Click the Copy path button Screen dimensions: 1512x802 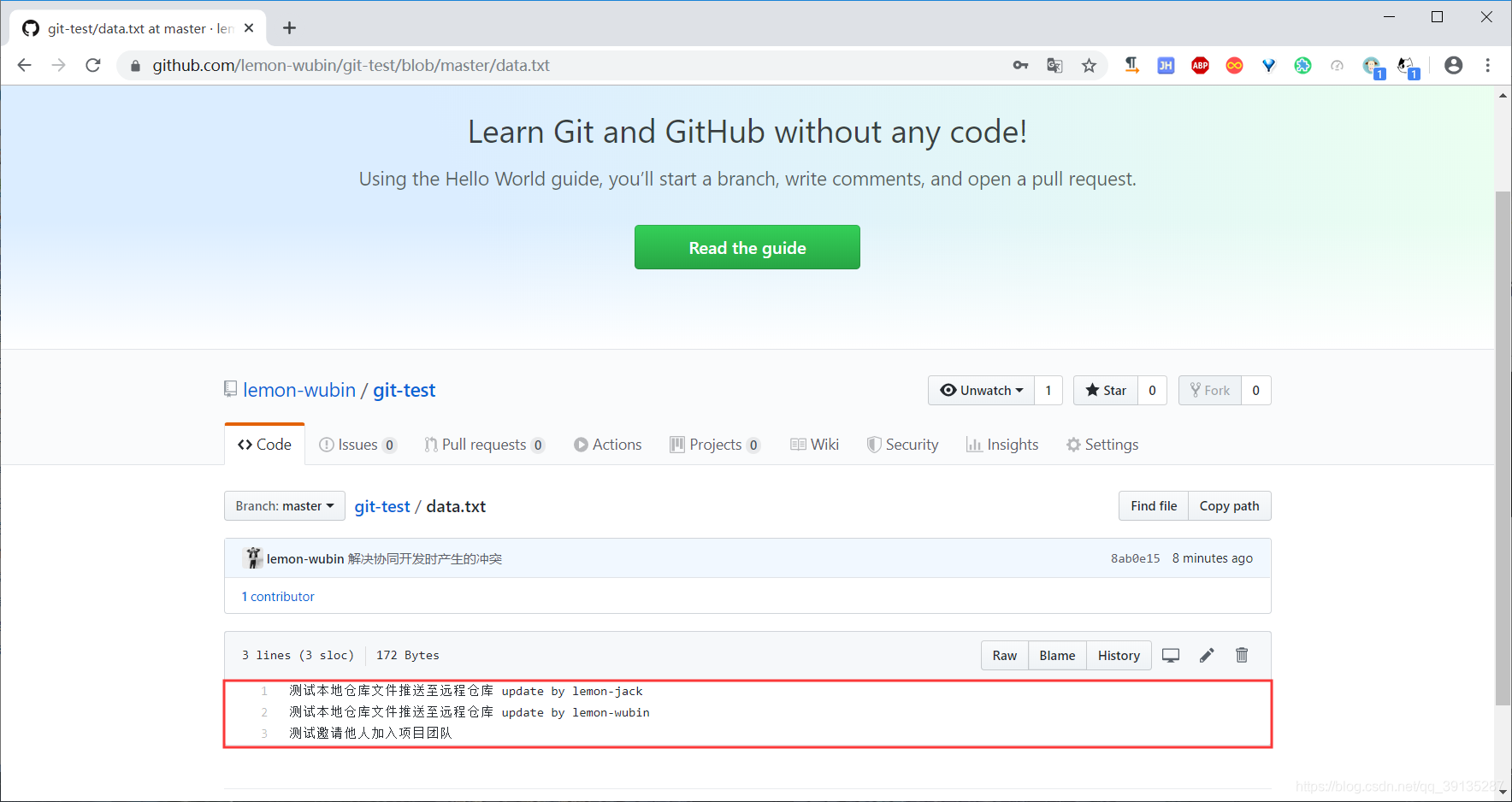(1229, 505)
